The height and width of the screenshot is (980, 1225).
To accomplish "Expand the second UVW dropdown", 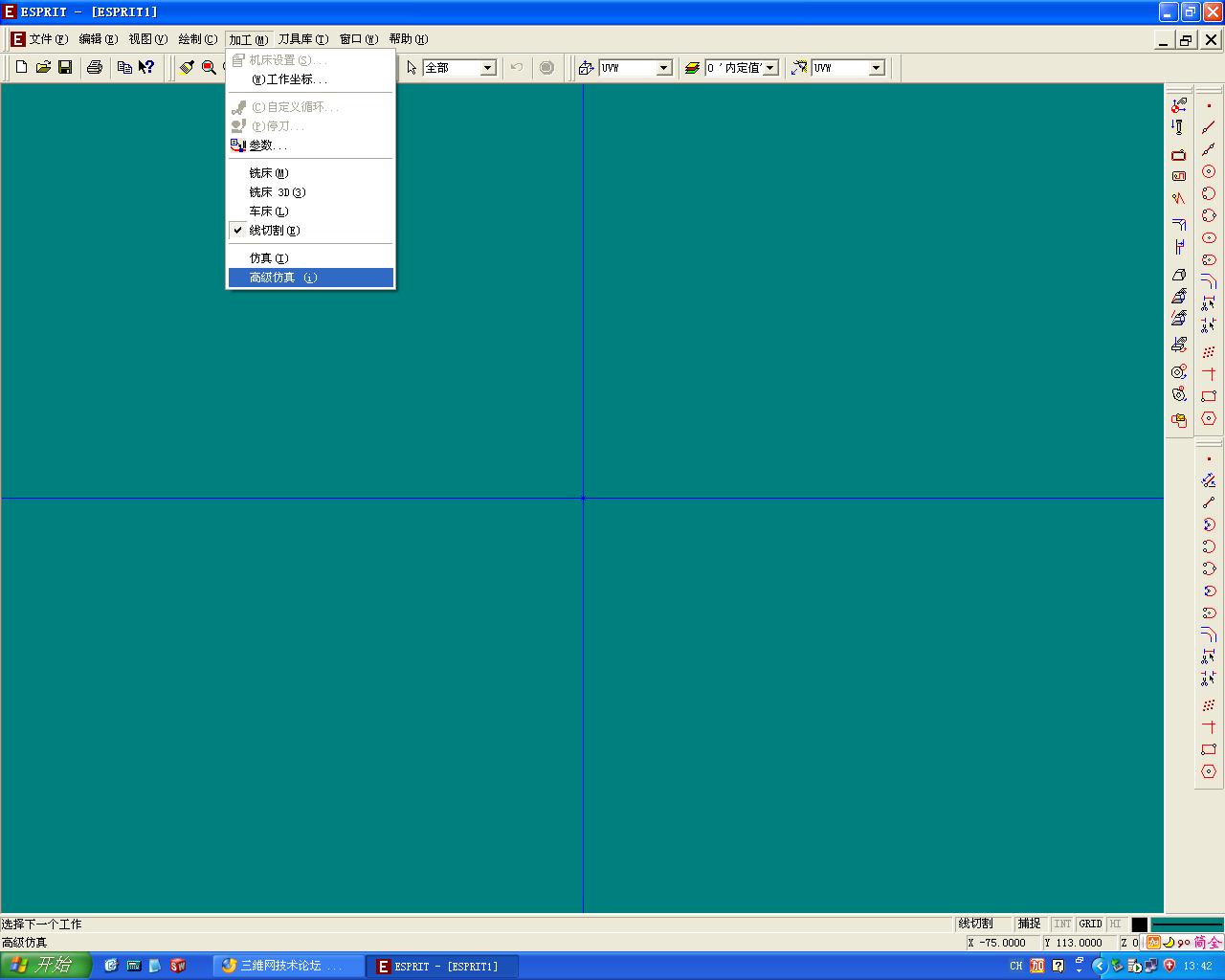I will (877, 68).
